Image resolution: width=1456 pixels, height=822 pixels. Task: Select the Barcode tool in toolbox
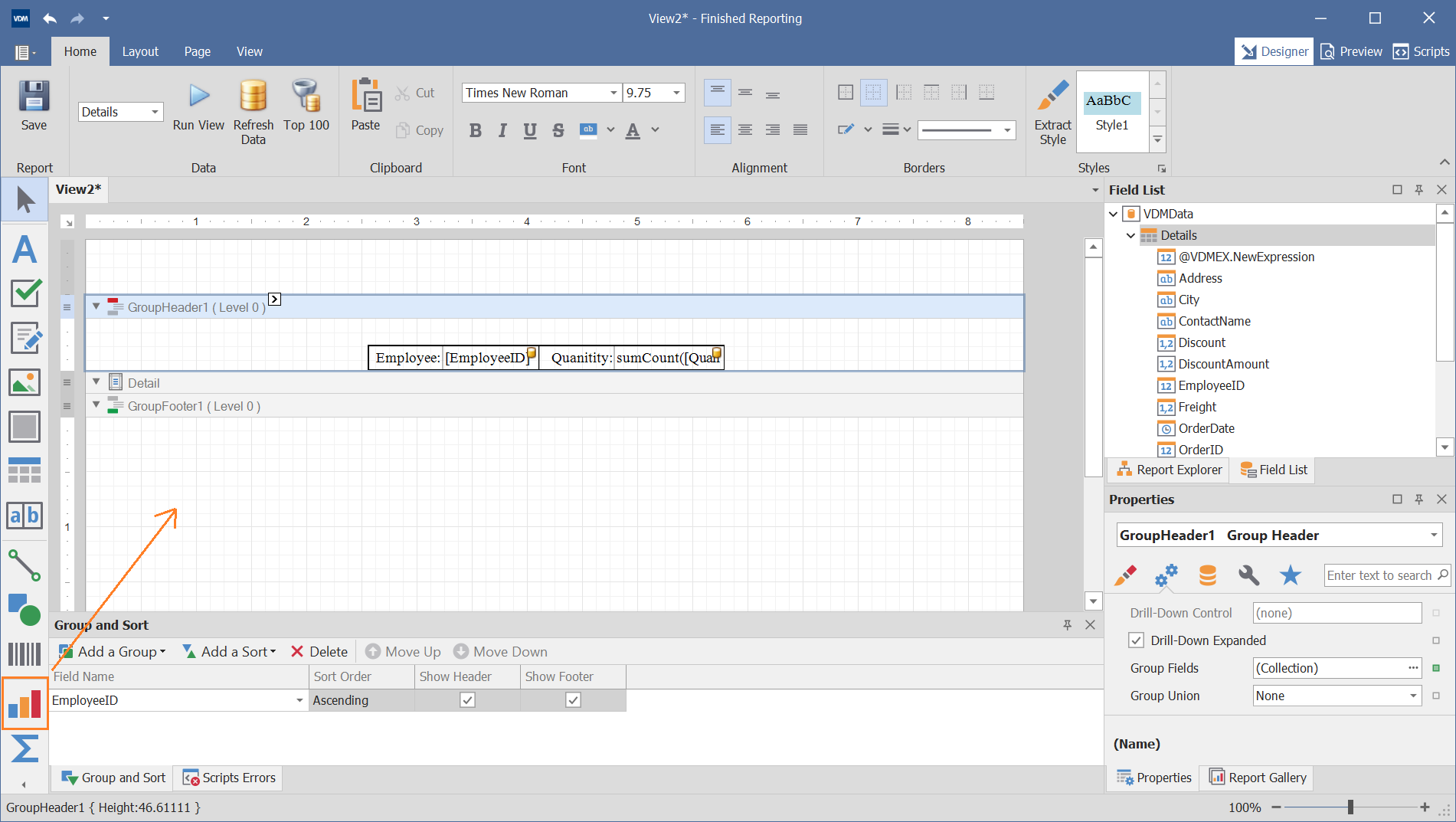pyautogui.click(x=25, y=654)
